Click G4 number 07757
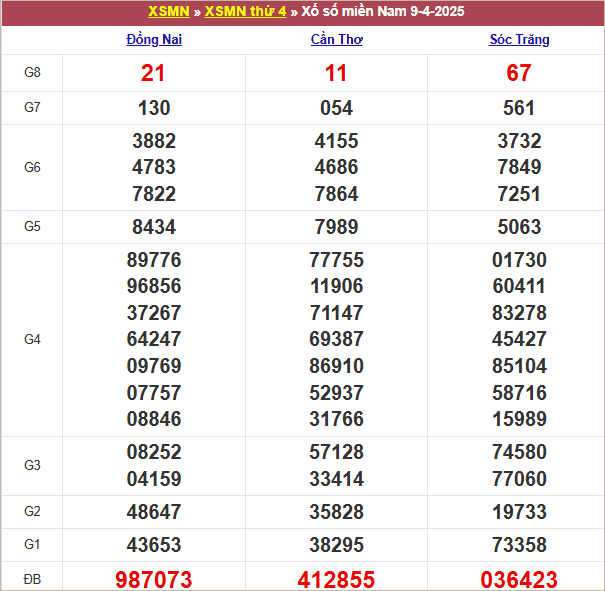This screenshot has height=591, width=605. 154,393
